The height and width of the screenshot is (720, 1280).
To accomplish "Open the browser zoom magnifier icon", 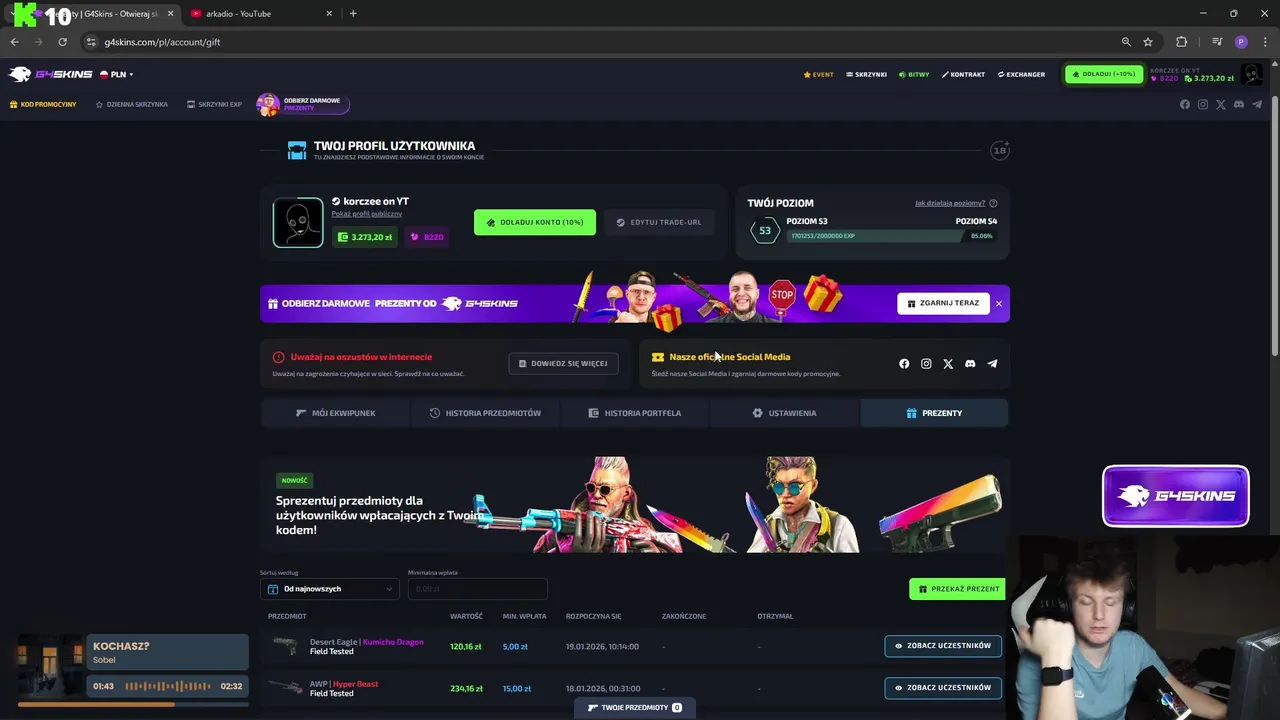I will pyautogui.click(x=1126, y=42).
